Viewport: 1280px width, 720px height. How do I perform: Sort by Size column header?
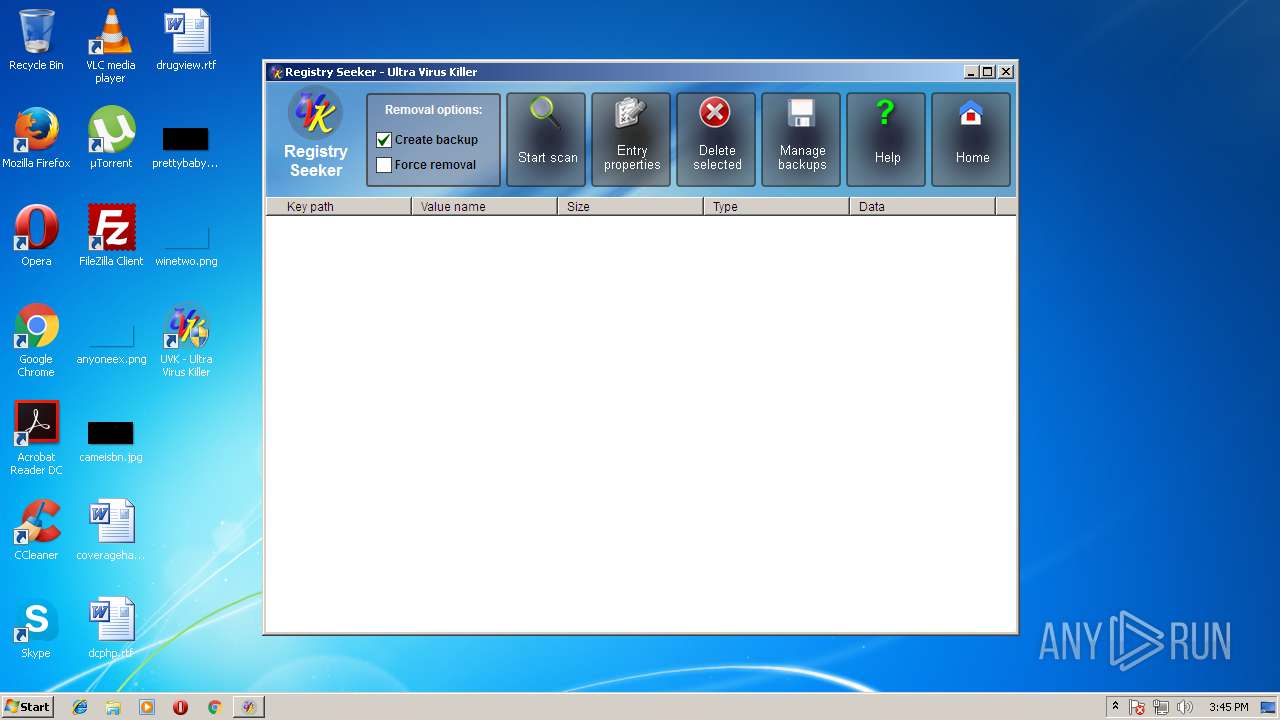(631, 206)
